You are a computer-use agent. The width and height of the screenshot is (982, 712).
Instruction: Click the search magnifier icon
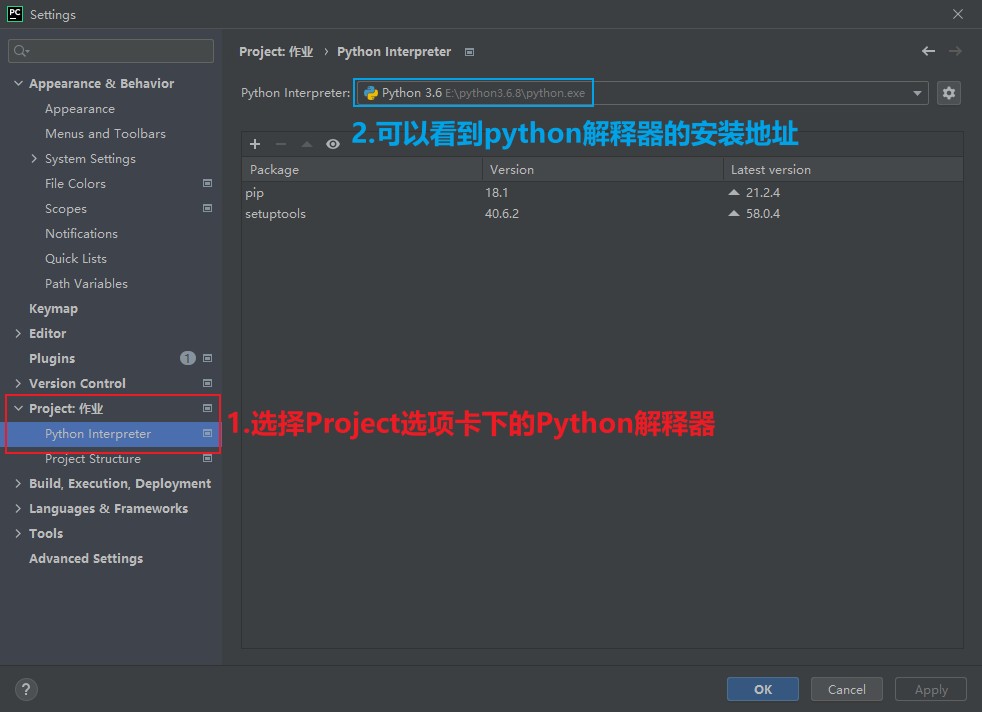click(x=21, y=51)
